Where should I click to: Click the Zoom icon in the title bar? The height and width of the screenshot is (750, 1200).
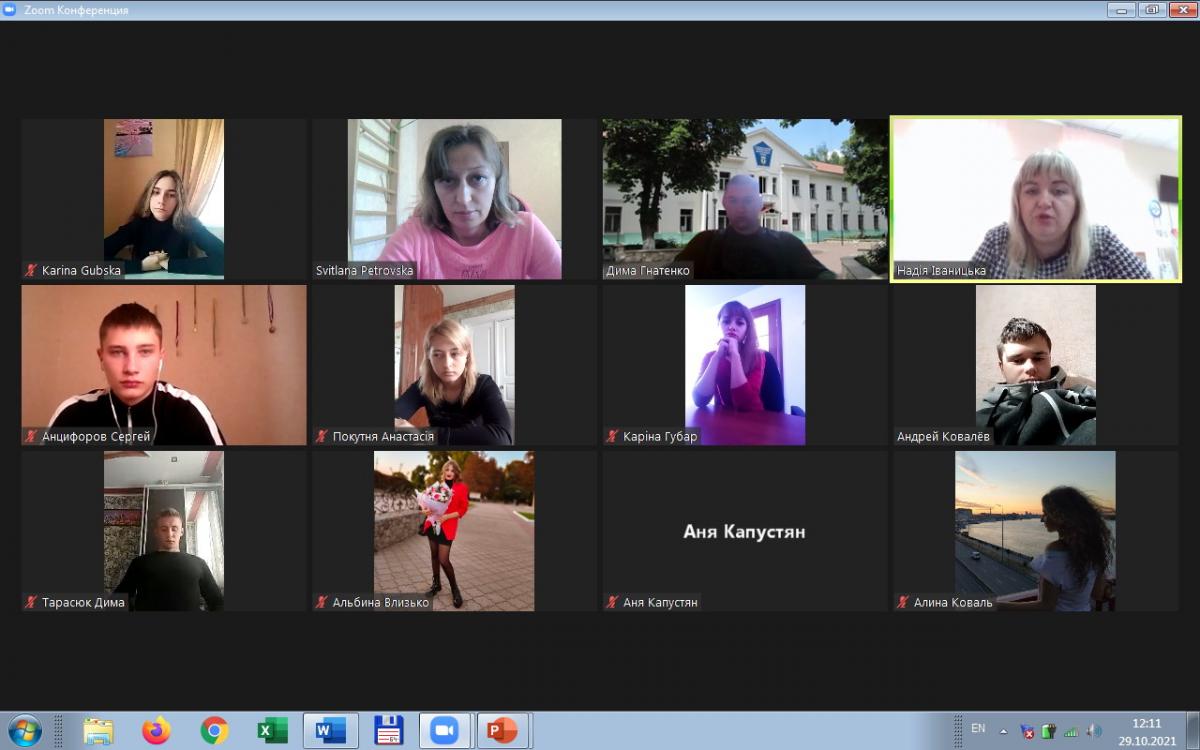[10, 10]
